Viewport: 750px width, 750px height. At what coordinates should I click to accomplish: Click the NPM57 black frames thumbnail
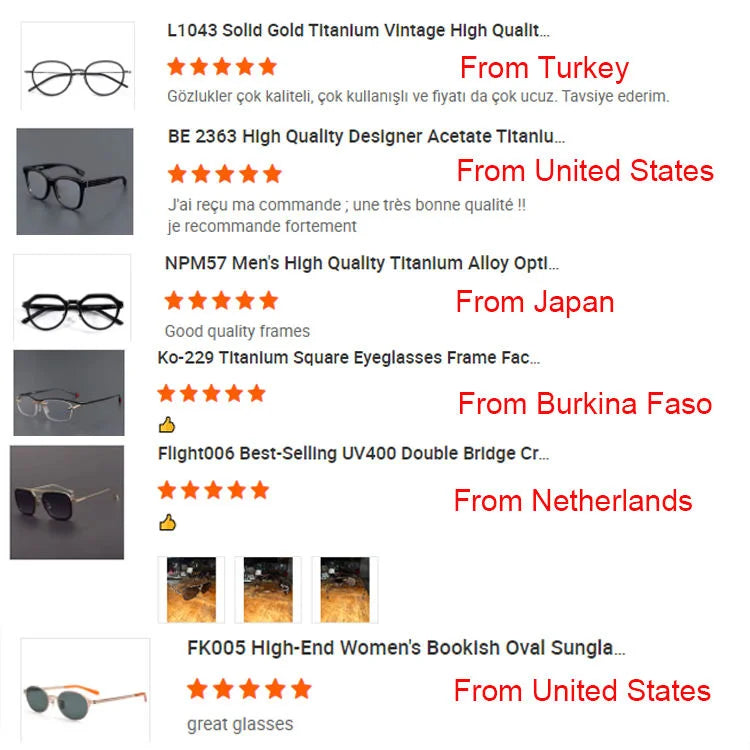pyautogui.click(x=72, y=298)
